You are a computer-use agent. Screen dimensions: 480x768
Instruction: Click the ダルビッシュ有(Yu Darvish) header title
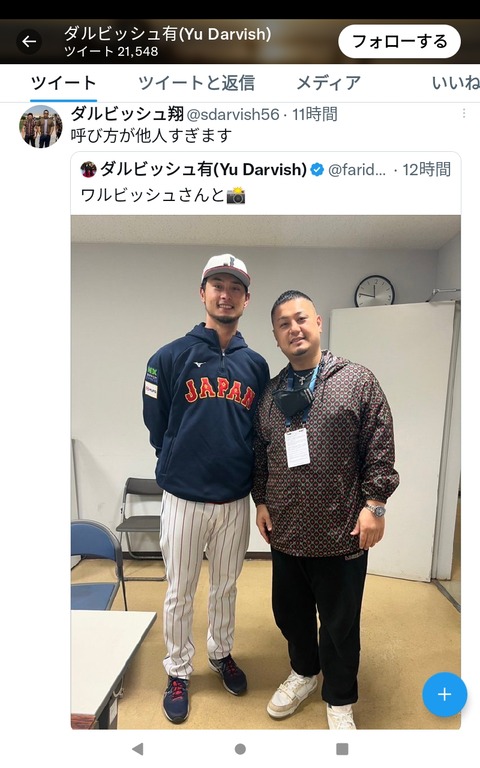coord(168,34)
